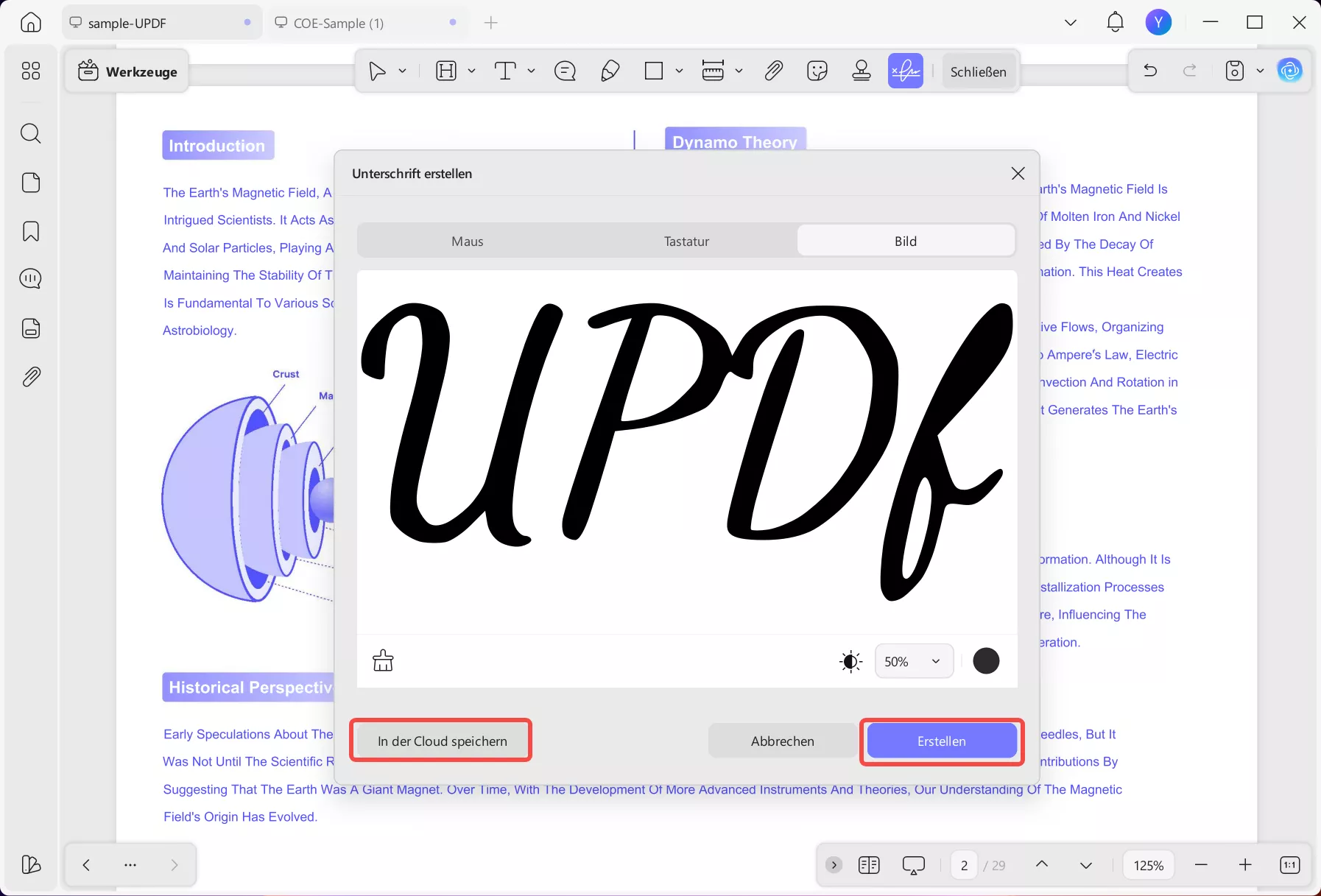The height and width of the screenshot is (896, 1321).
Task: Open the pages panel icon in sidebar
Action: [x=31, y=183]
